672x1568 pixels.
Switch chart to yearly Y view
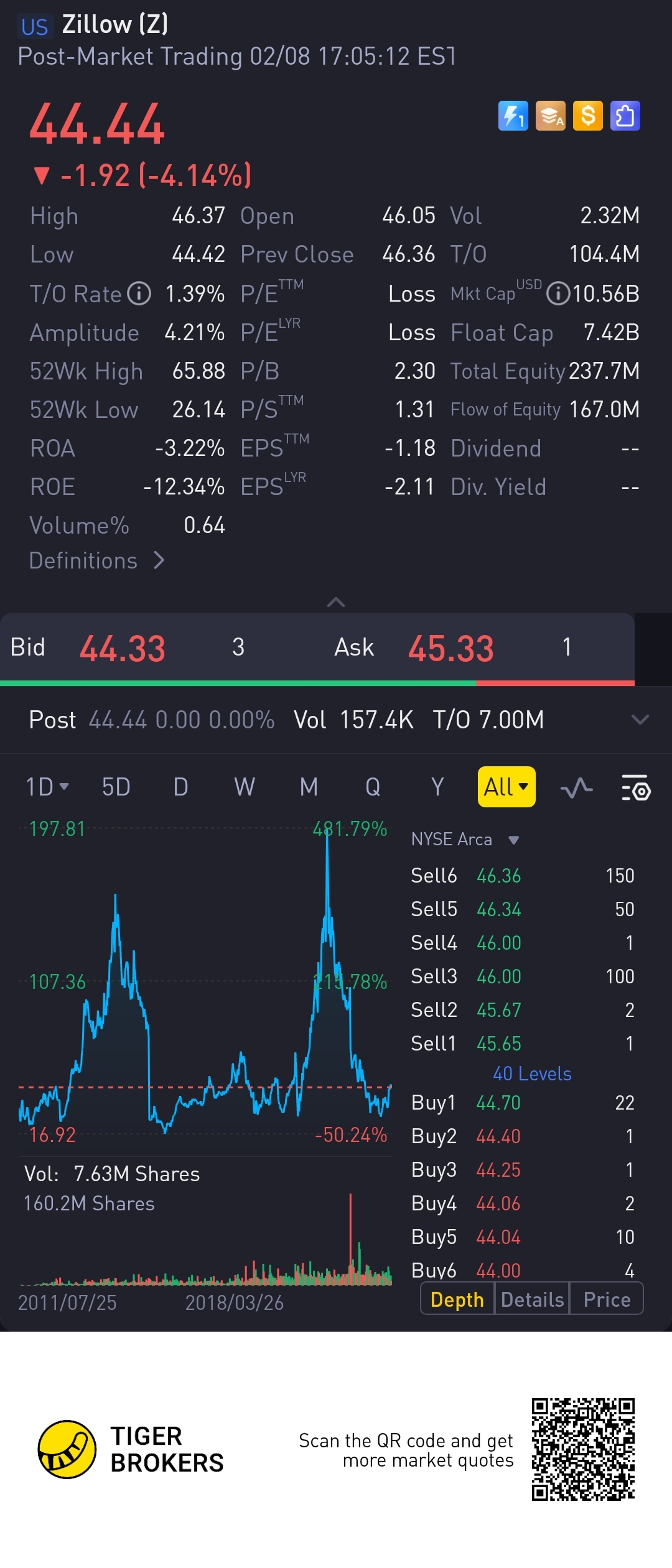click(x=437, y=787)
